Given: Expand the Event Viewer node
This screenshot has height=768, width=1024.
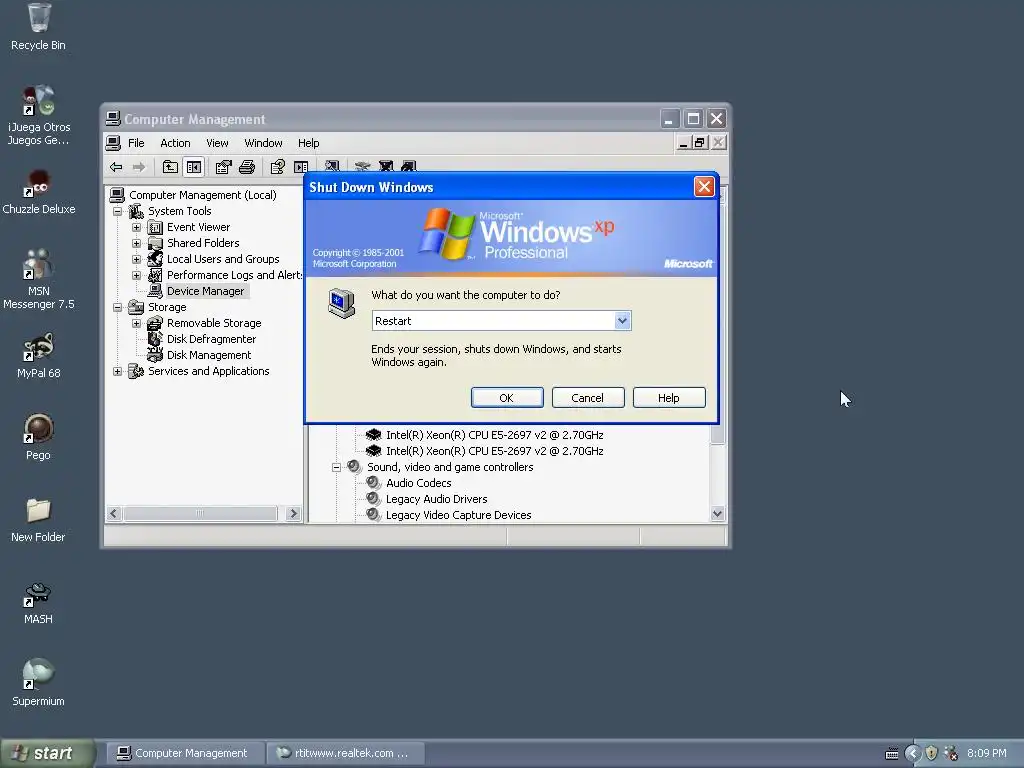Looking at the screenshot, I should 136,227.
